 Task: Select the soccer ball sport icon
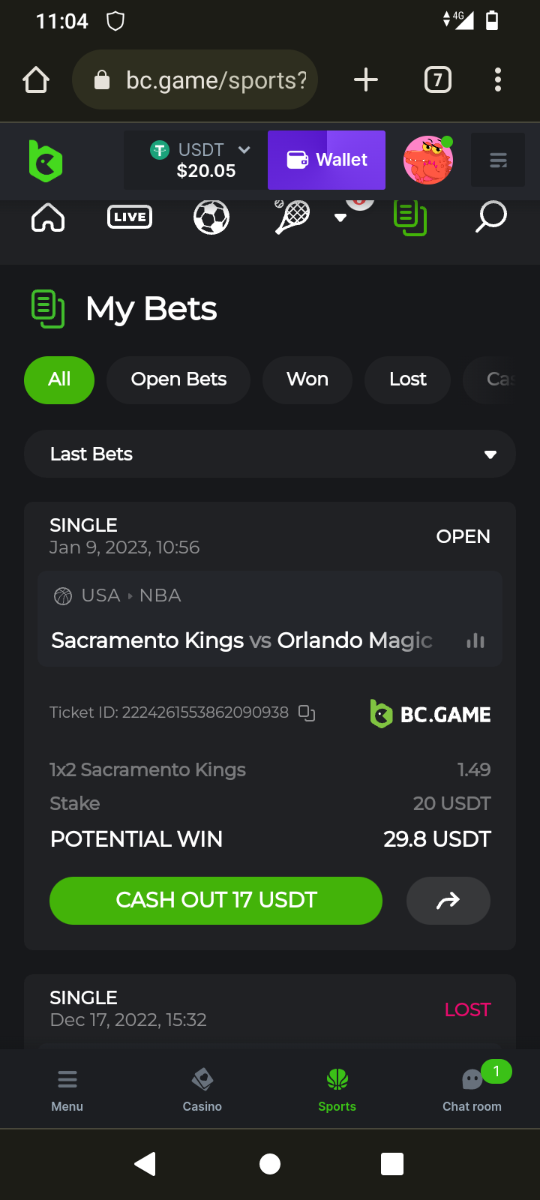coord(211,217)
